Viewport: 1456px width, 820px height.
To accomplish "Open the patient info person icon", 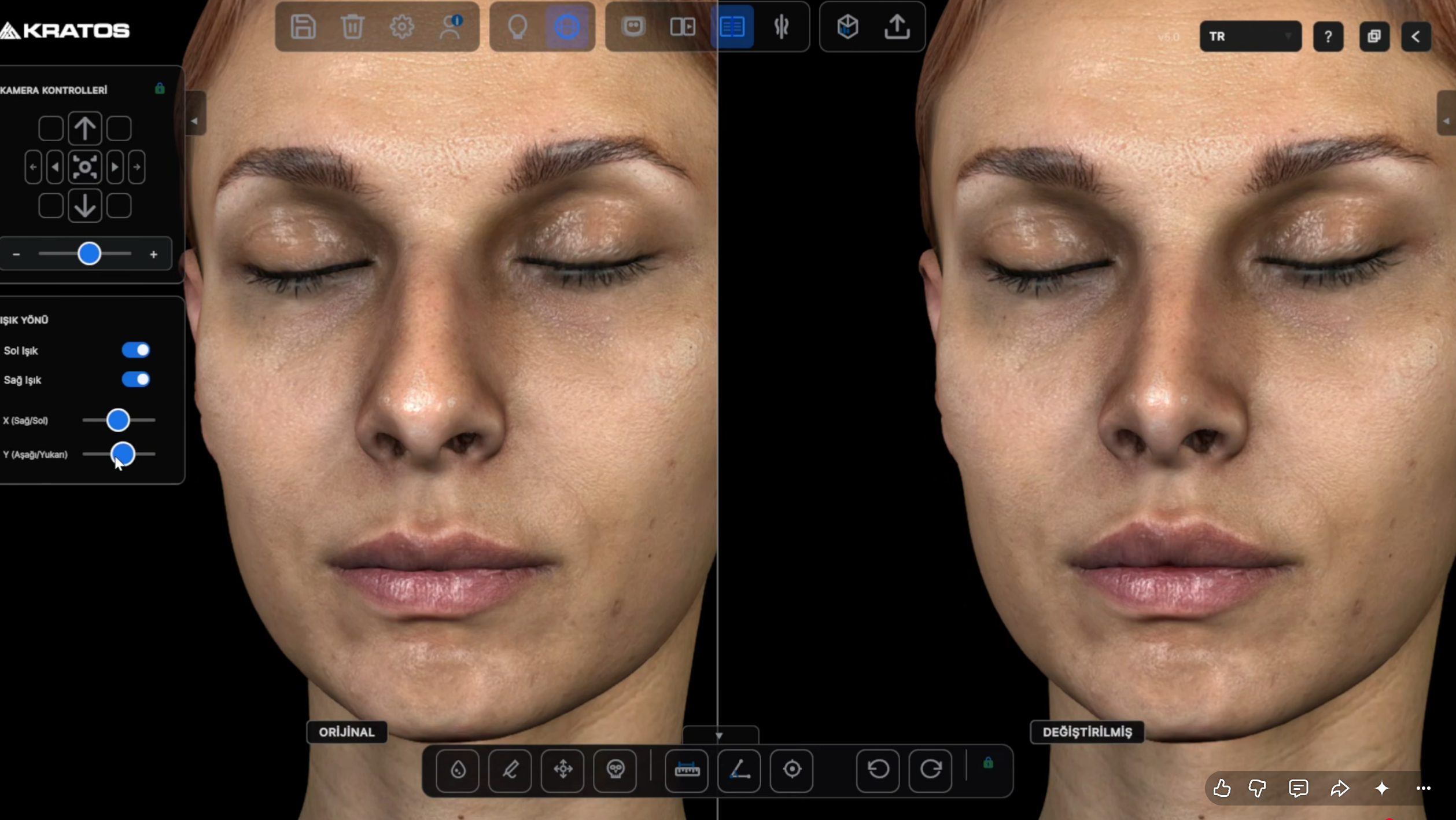I will [x=451, y=27].
